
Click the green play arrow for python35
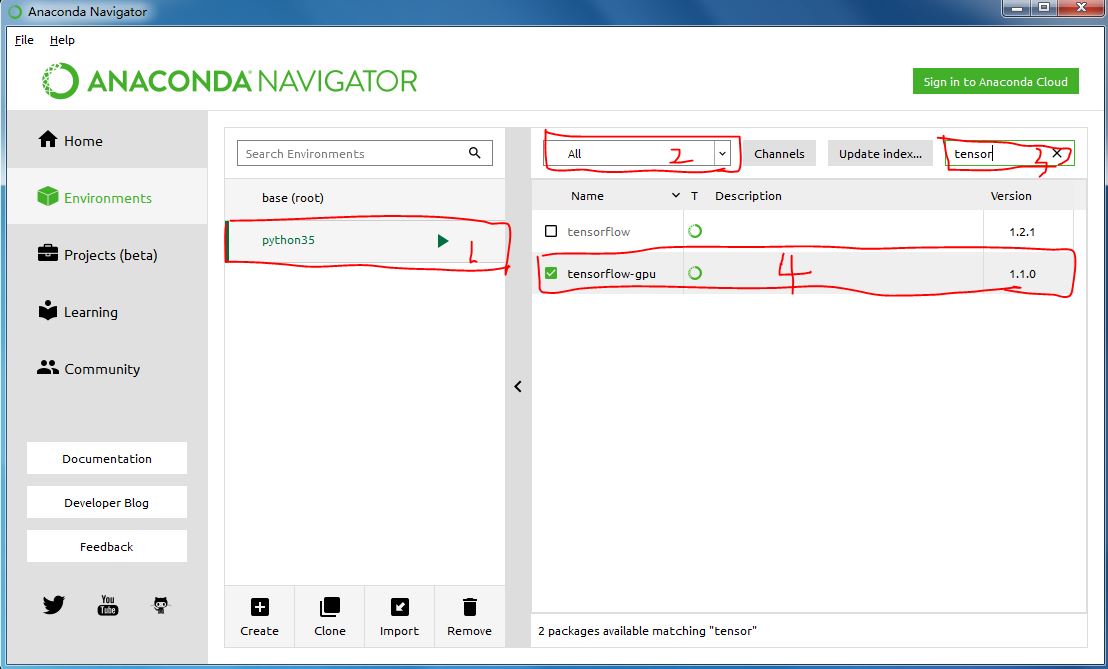pos(442,241)
